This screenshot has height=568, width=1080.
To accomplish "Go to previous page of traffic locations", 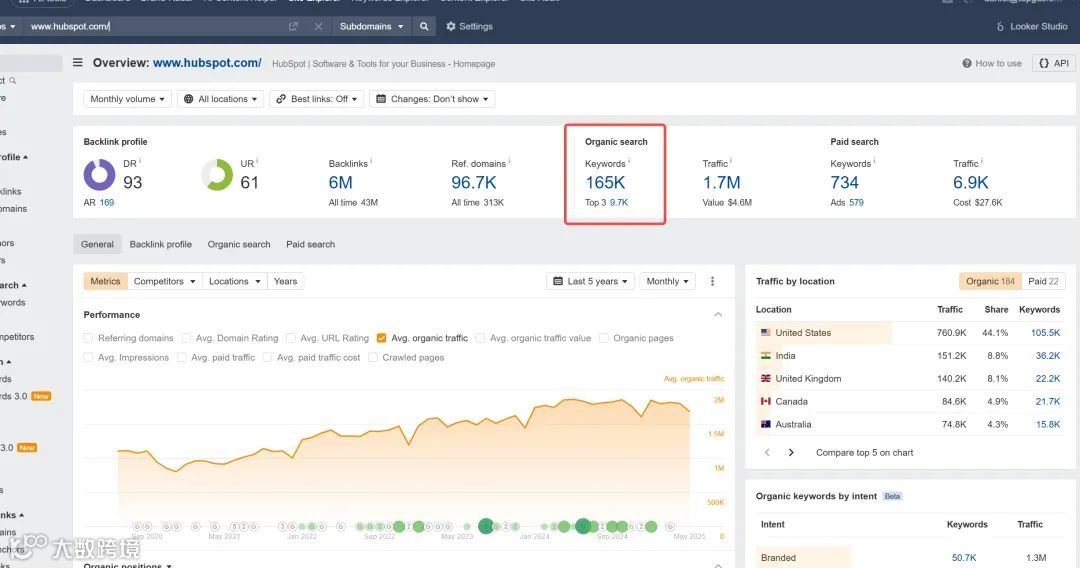I will pos(767,452).
